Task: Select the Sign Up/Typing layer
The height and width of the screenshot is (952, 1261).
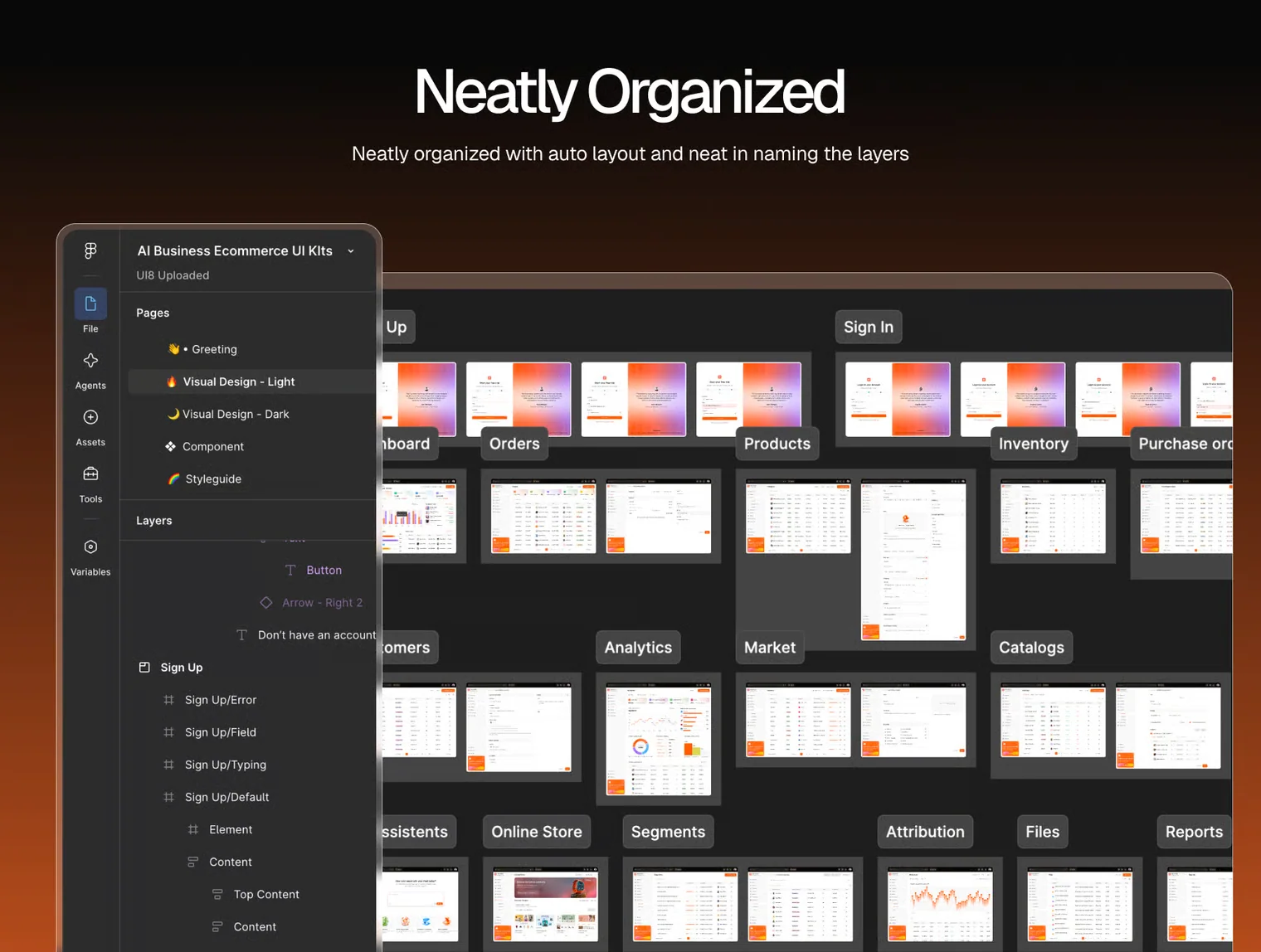Action: click(x=226, y=765)
